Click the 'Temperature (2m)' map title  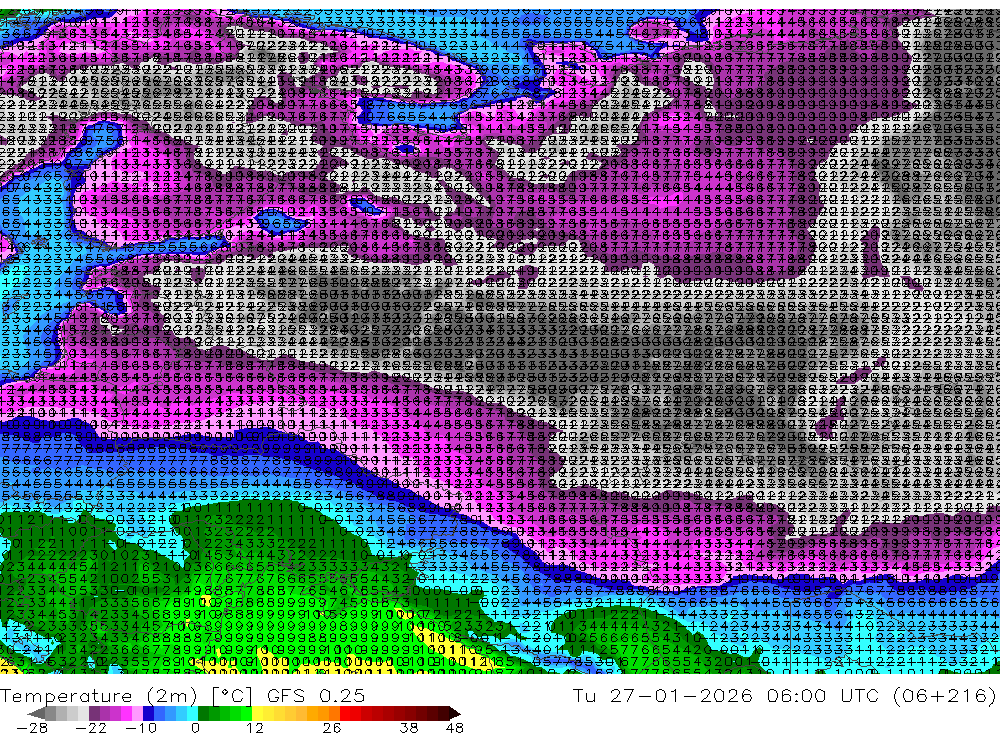coord(99,695)
